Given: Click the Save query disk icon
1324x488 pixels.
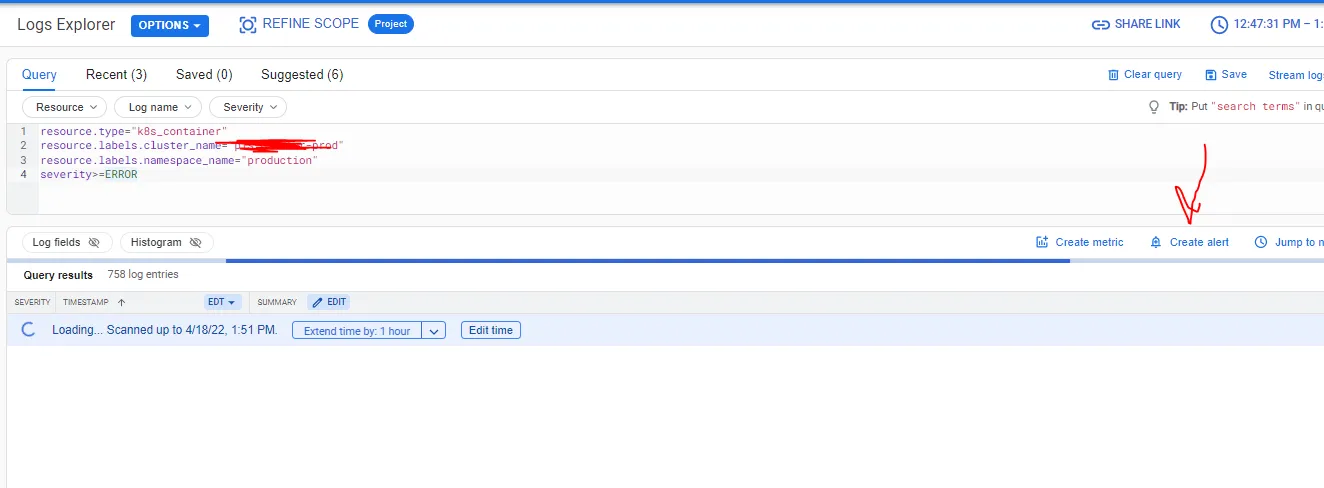Looking at the screenshot, I should point(1210,75).
